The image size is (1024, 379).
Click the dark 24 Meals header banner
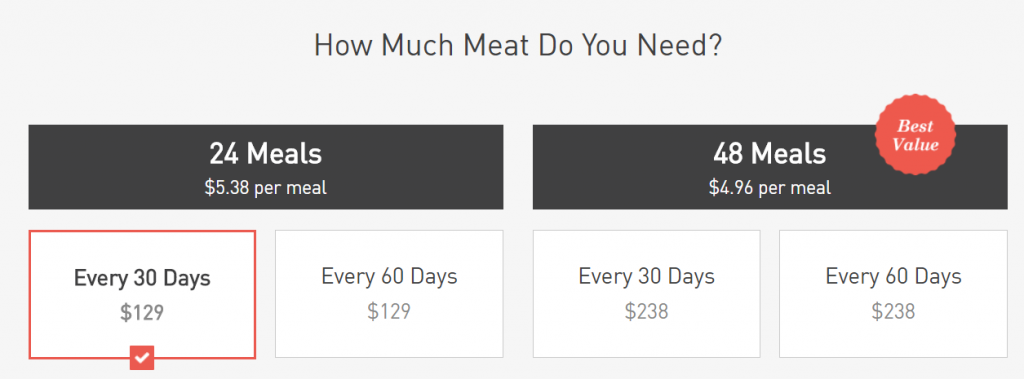pos(265,167)
